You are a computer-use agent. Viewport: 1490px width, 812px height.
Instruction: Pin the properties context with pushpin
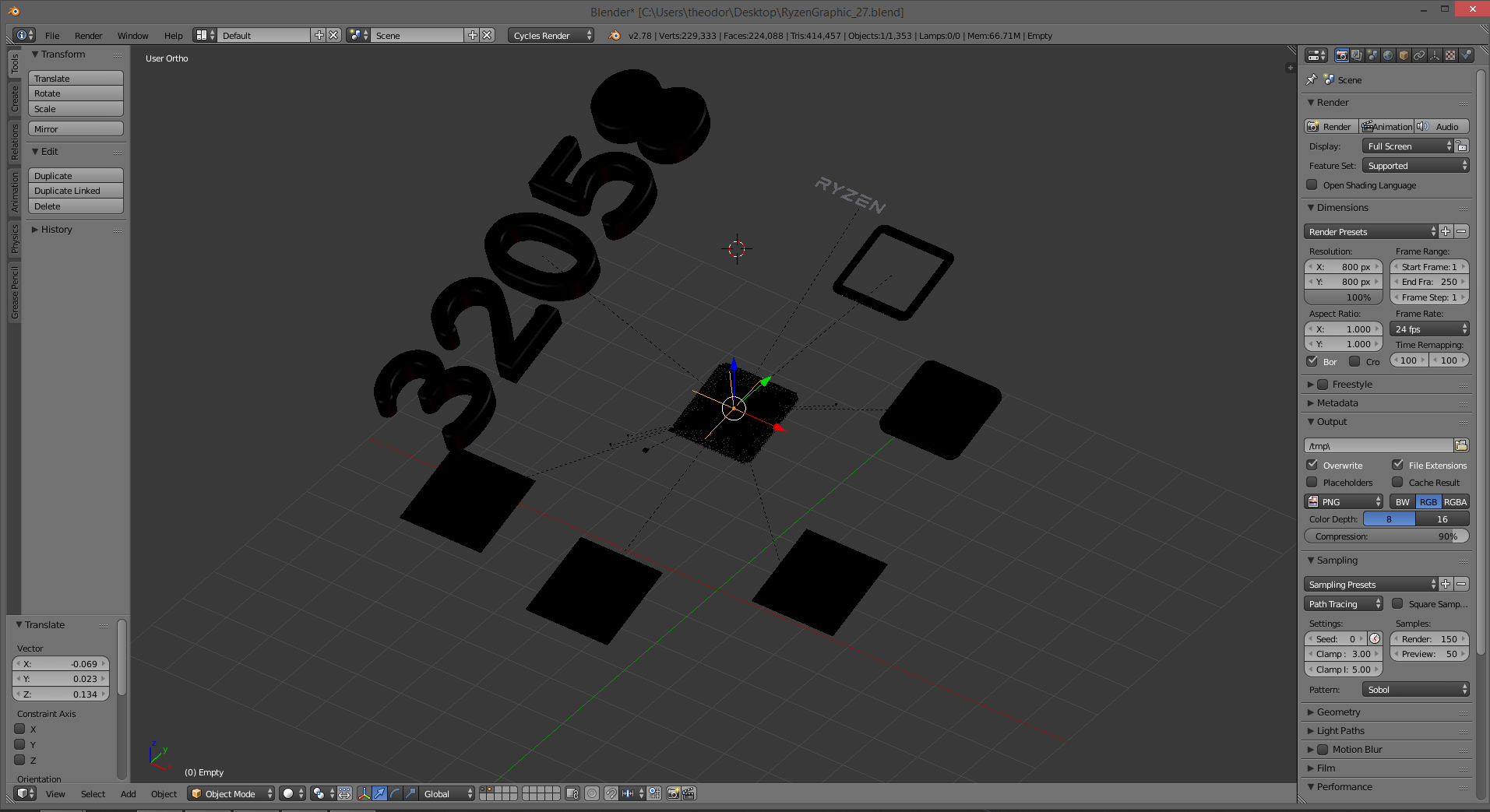coord(1312,79)
